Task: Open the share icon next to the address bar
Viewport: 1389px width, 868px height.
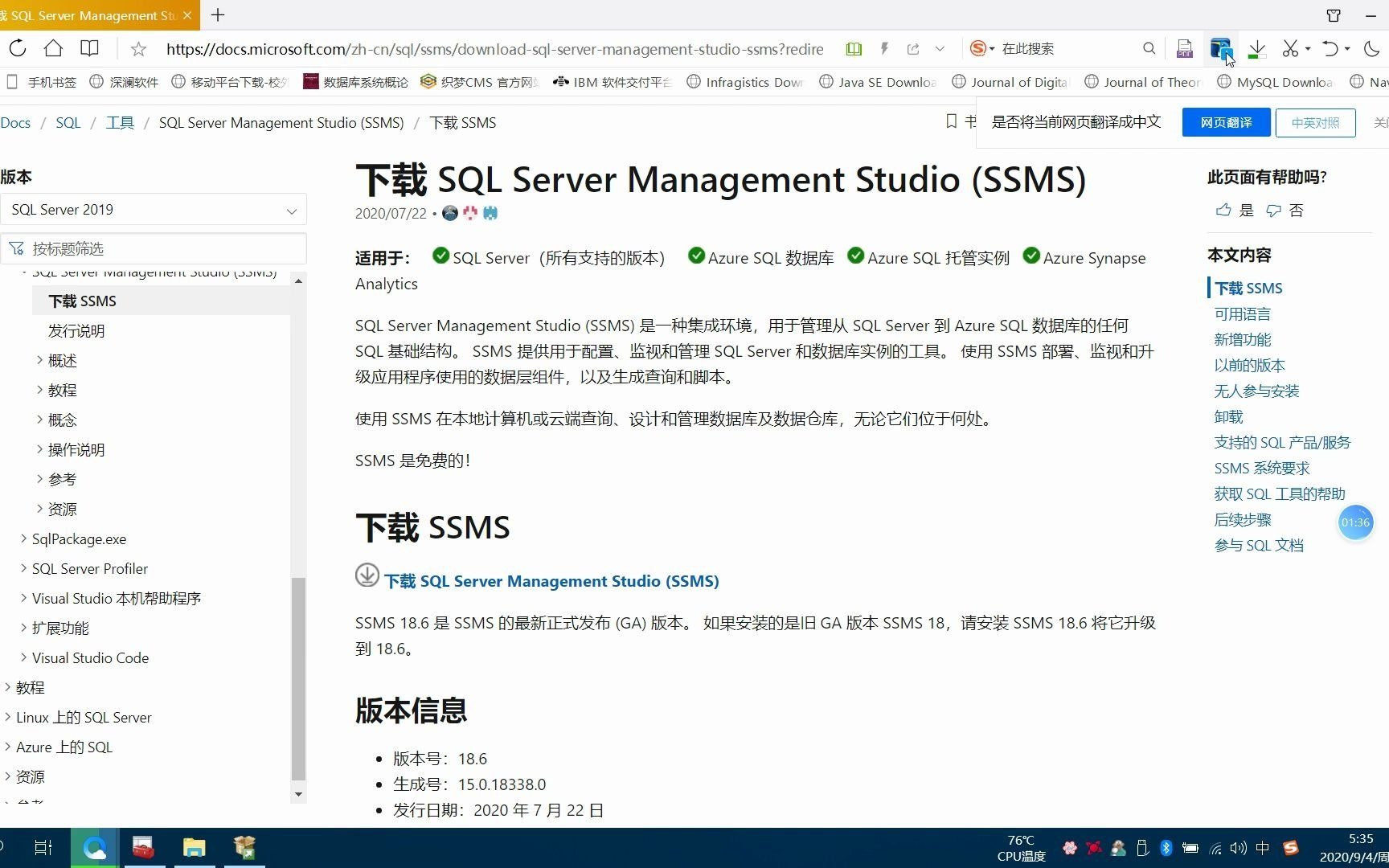Action: click(x=913, y=48)
